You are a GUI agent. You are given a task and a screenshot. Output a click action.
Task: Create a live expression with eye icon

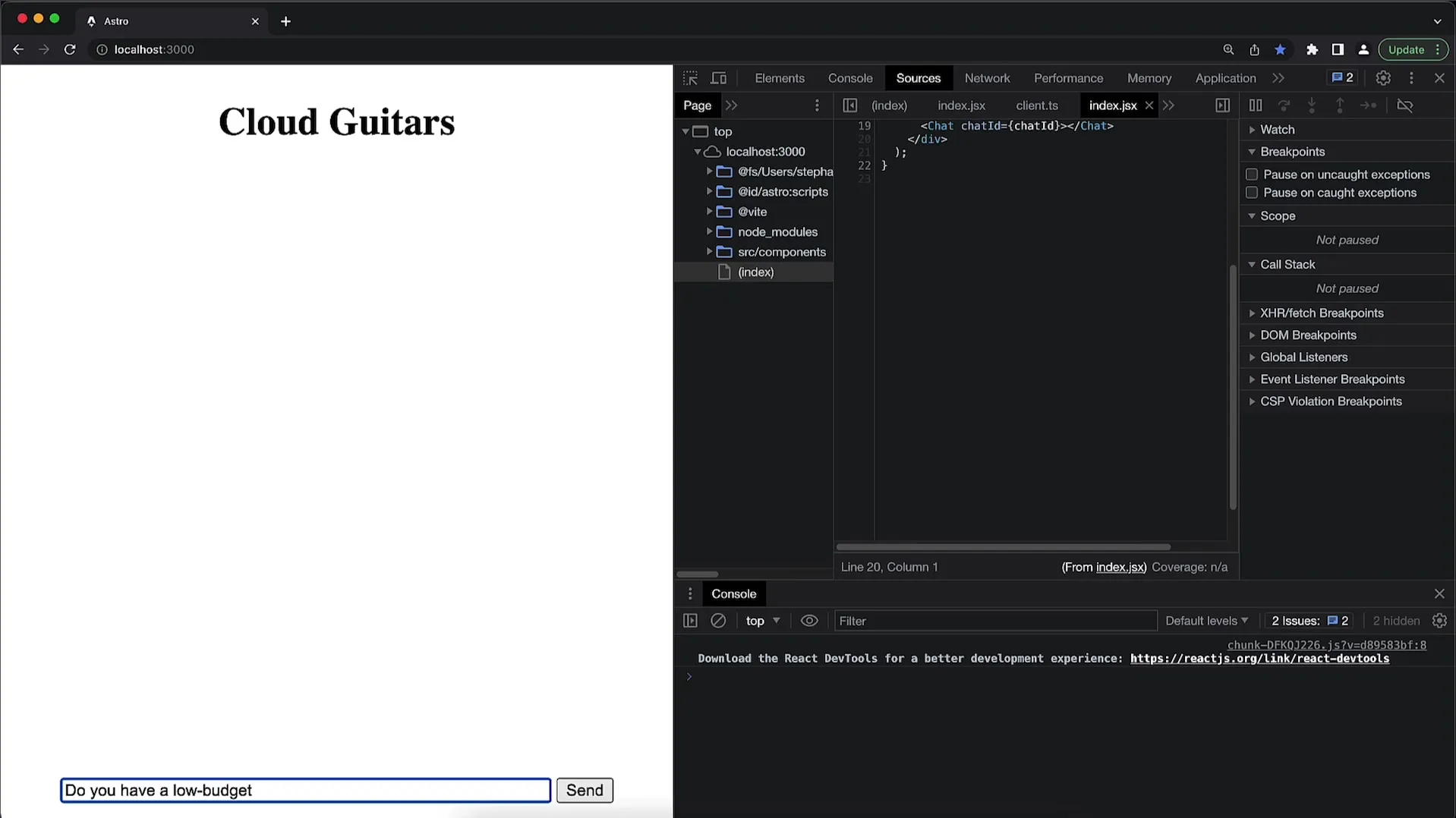click(809, 621)
